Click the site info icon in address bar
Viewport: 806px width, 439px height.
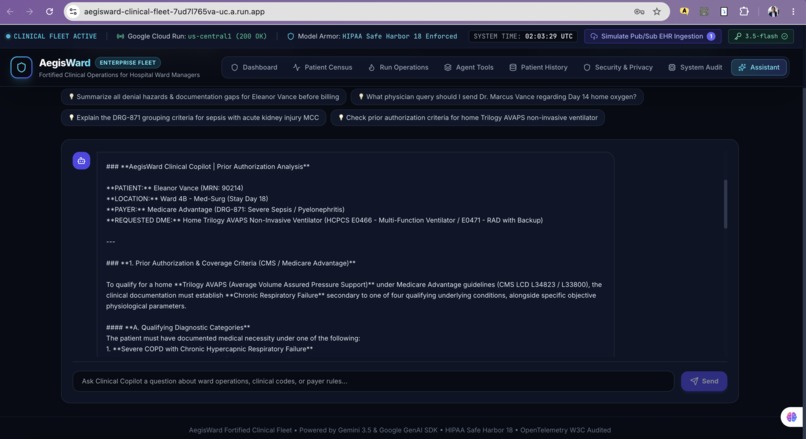pos(73,11)
